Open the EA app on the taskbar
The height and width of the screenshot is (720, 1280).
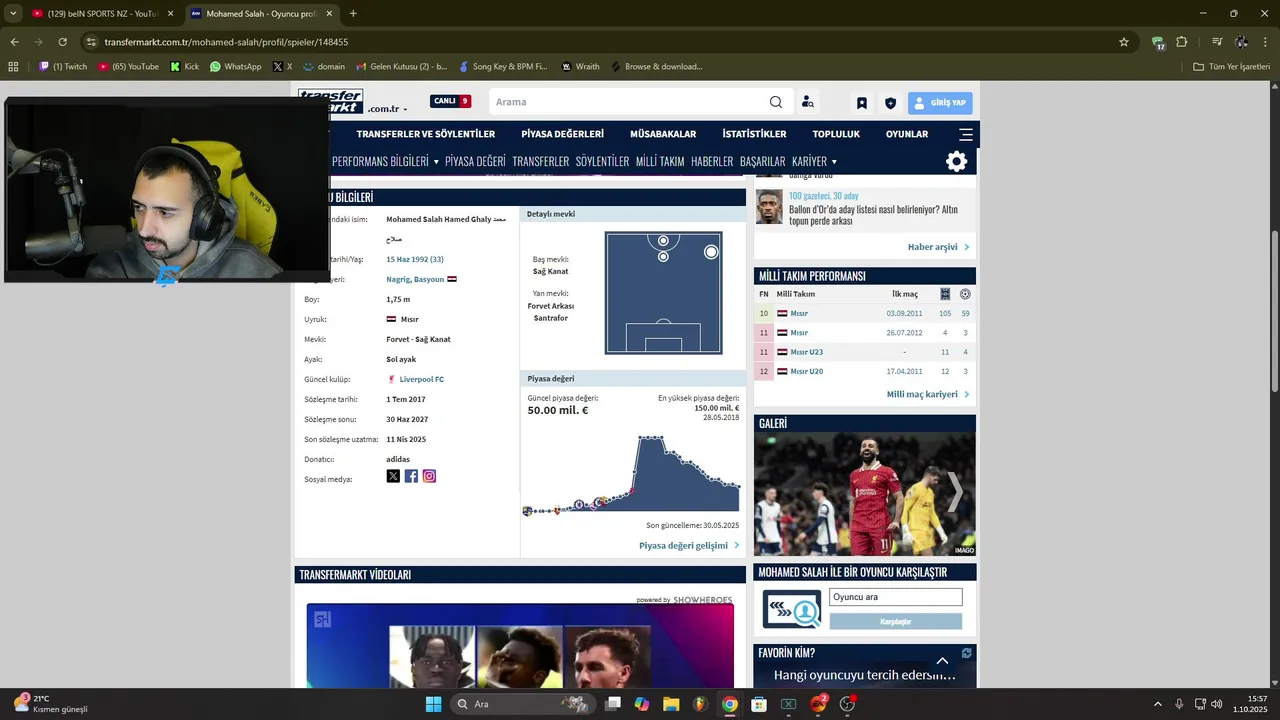point(818,704)
